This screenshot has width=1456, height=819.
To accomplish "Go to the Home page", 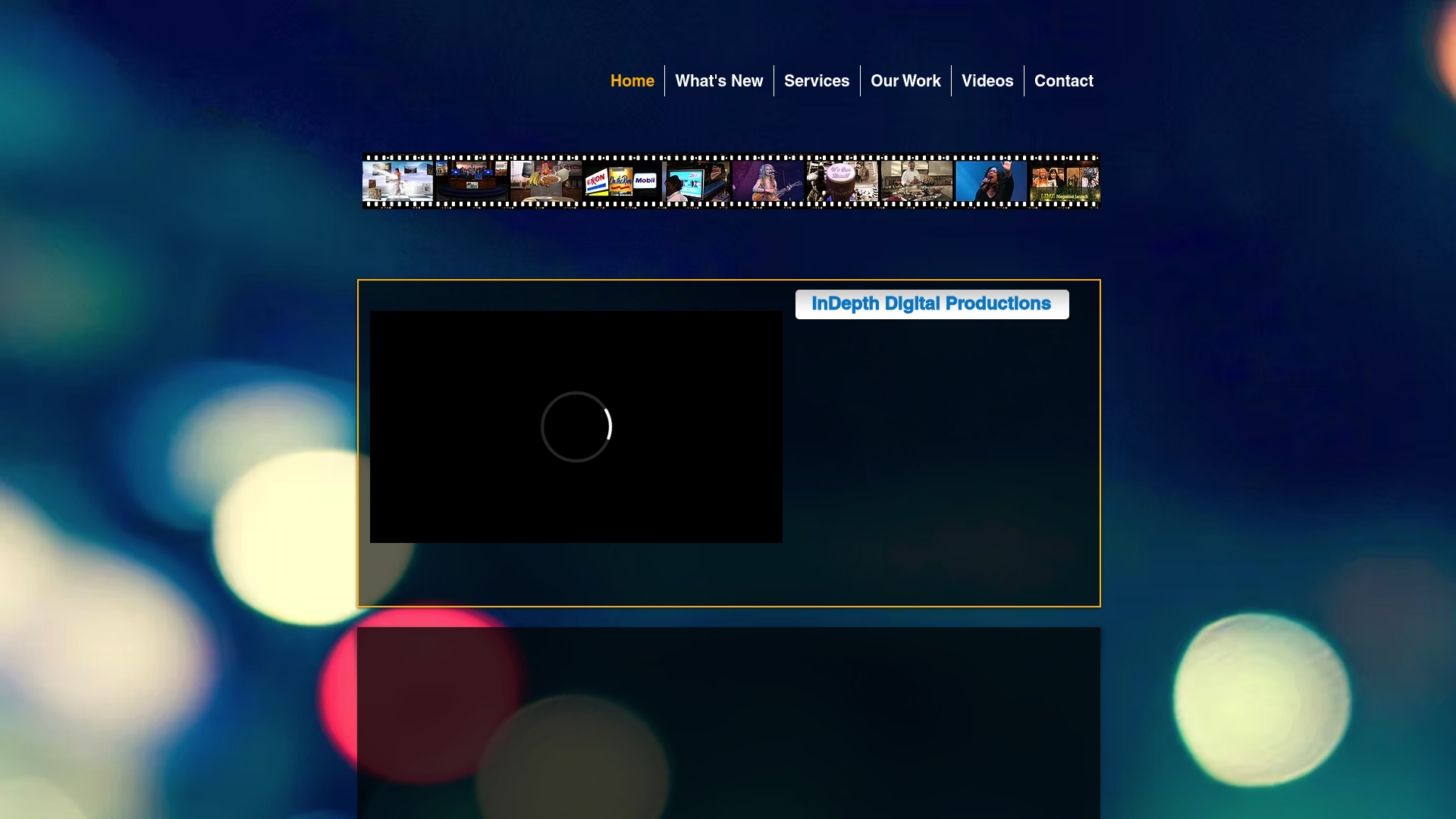I will [632, 81].
